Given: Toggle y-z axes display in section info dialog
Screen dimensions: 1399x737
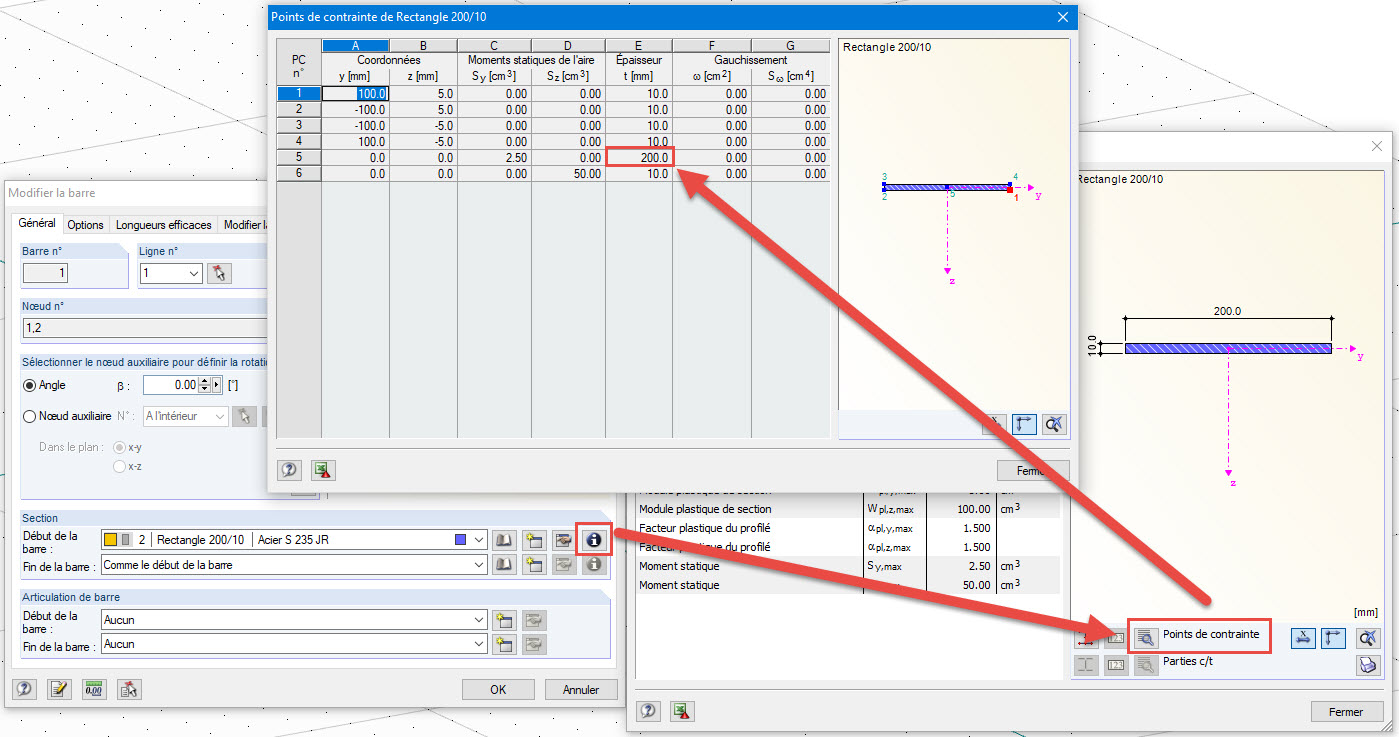Looking at the screenshot, I should coord(1333,638).
